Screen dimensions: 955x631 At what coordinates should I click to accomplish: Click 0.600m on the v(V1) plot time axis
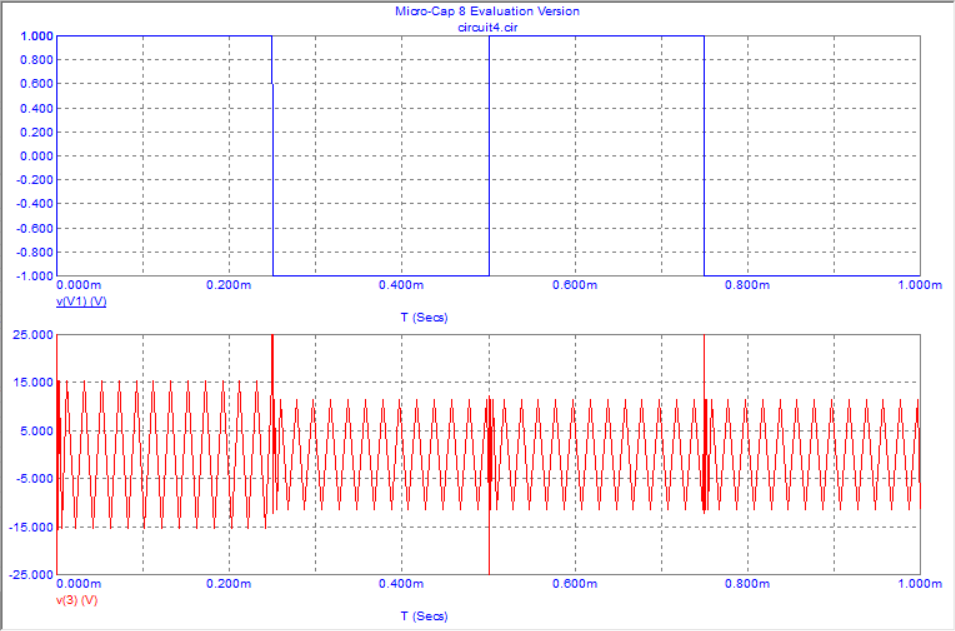click(574, 285)
